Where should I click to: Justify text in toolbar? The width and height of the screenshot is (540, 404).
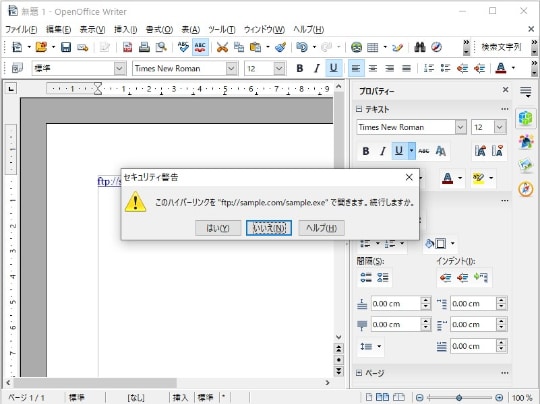406,69
